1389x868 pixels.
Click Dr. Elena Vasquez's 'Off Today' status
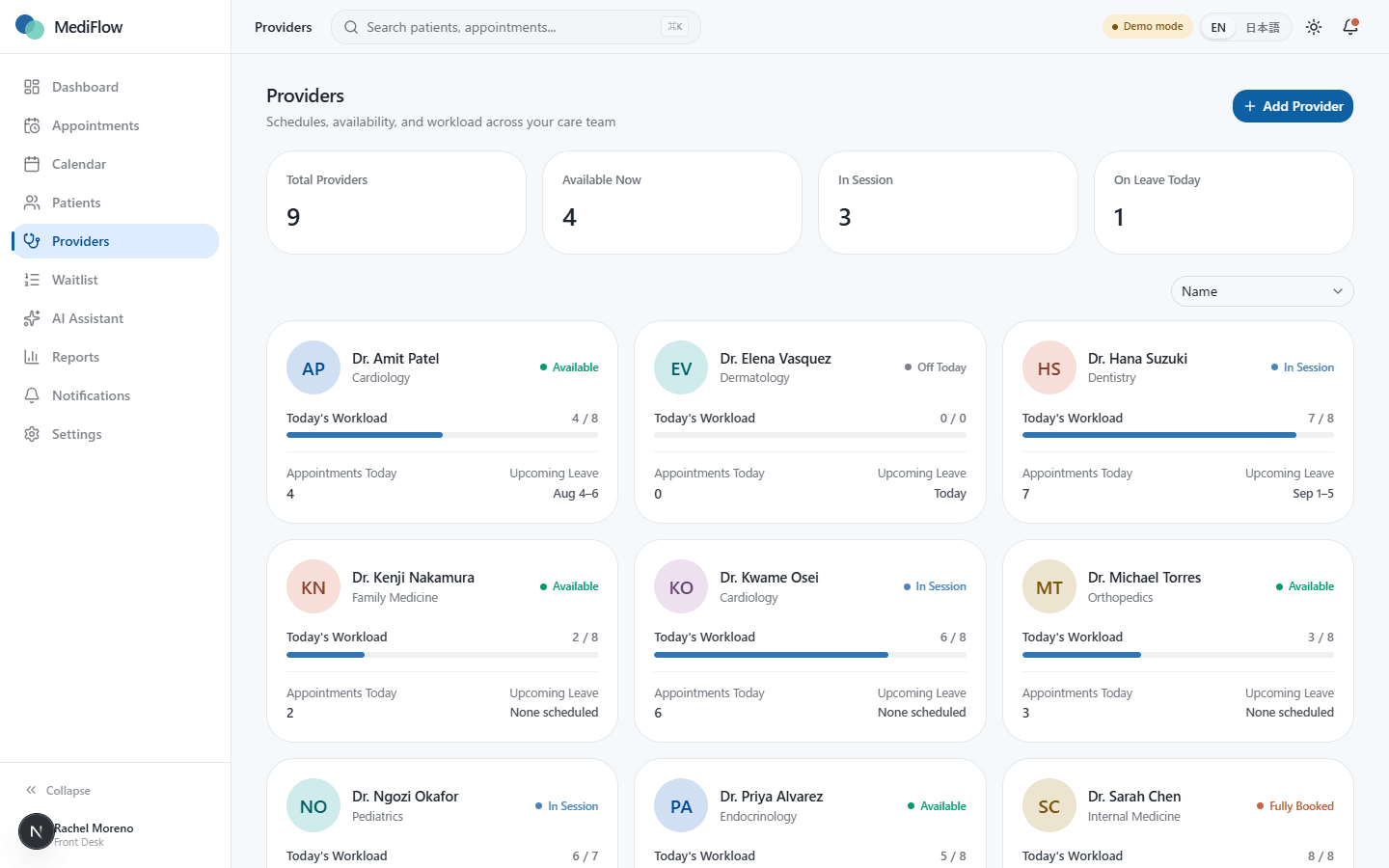(x=936, y=367)
